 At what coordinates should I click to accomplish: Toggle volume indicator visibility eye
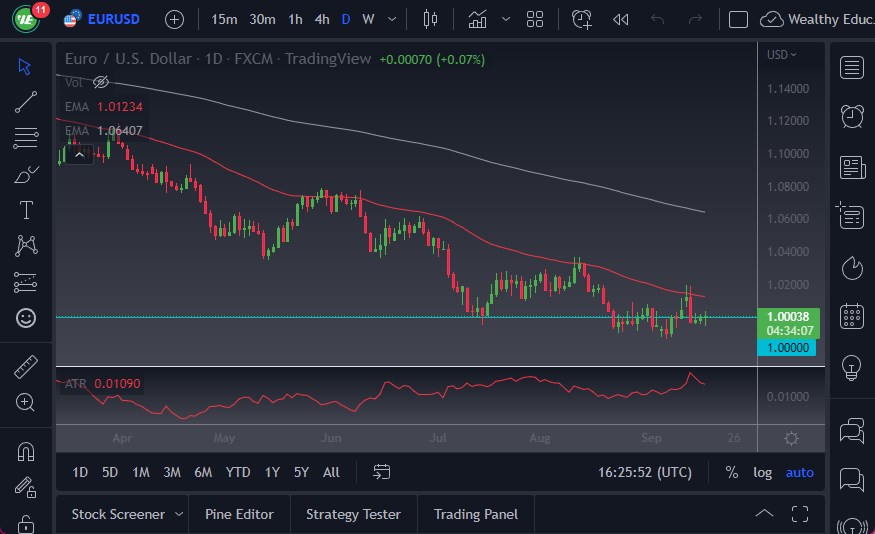(x=100, y=82)
